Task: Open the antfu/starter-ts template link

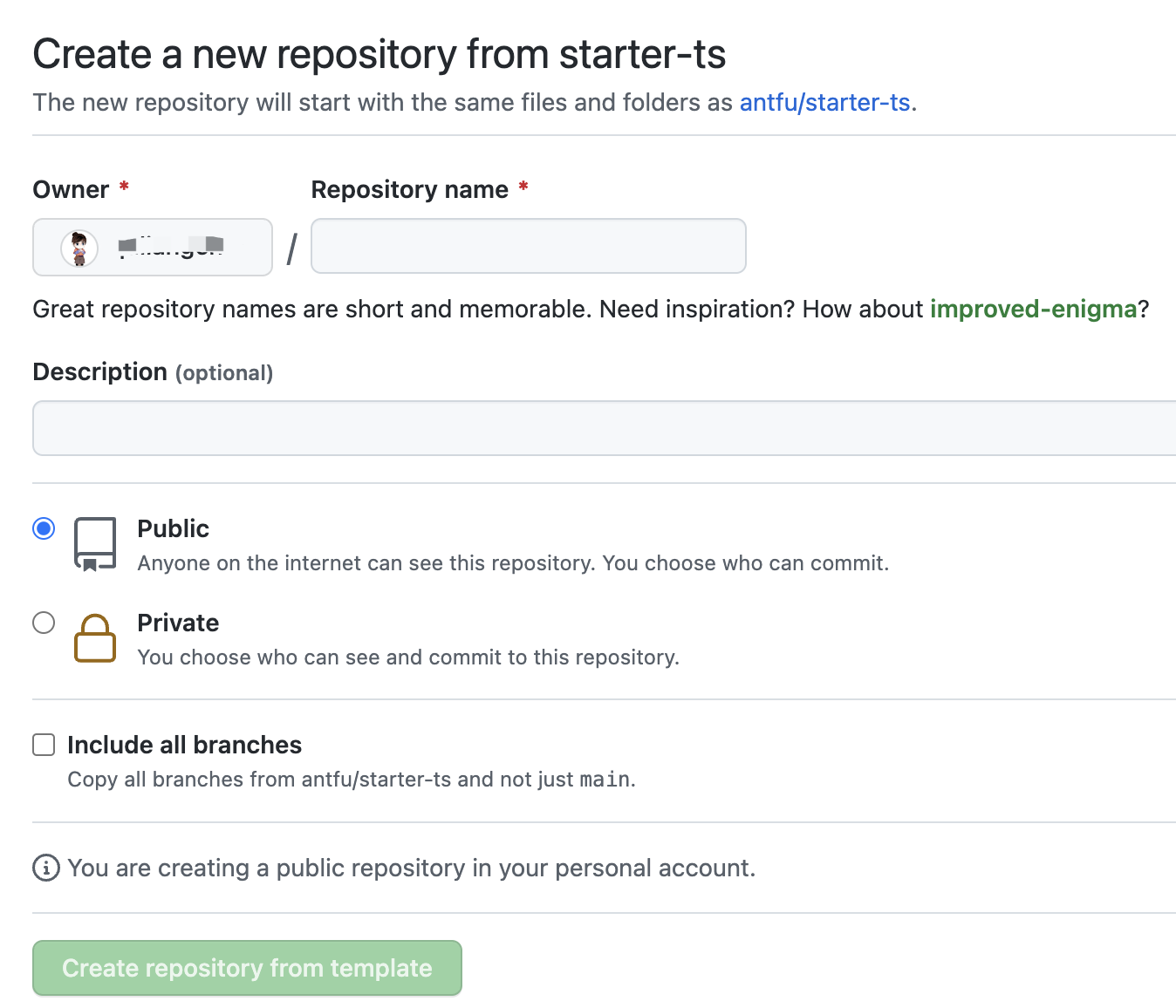Action: pyautogui.click(x=824, y=103)
